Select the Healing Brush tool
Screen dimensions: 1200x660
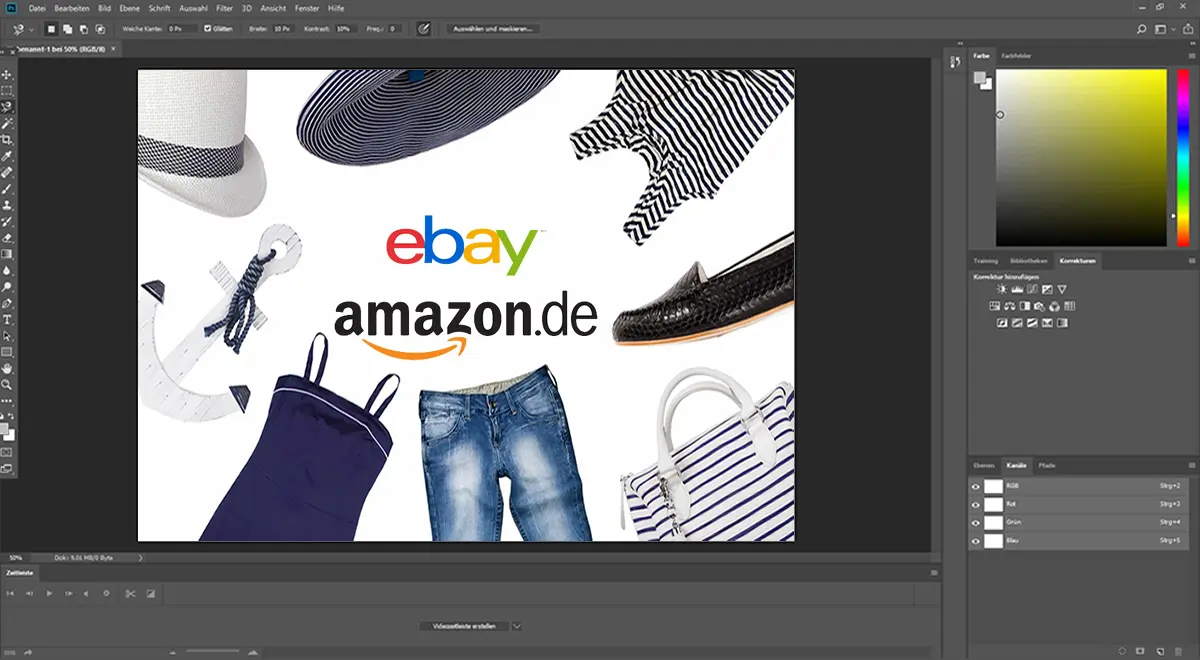(7, 172)
